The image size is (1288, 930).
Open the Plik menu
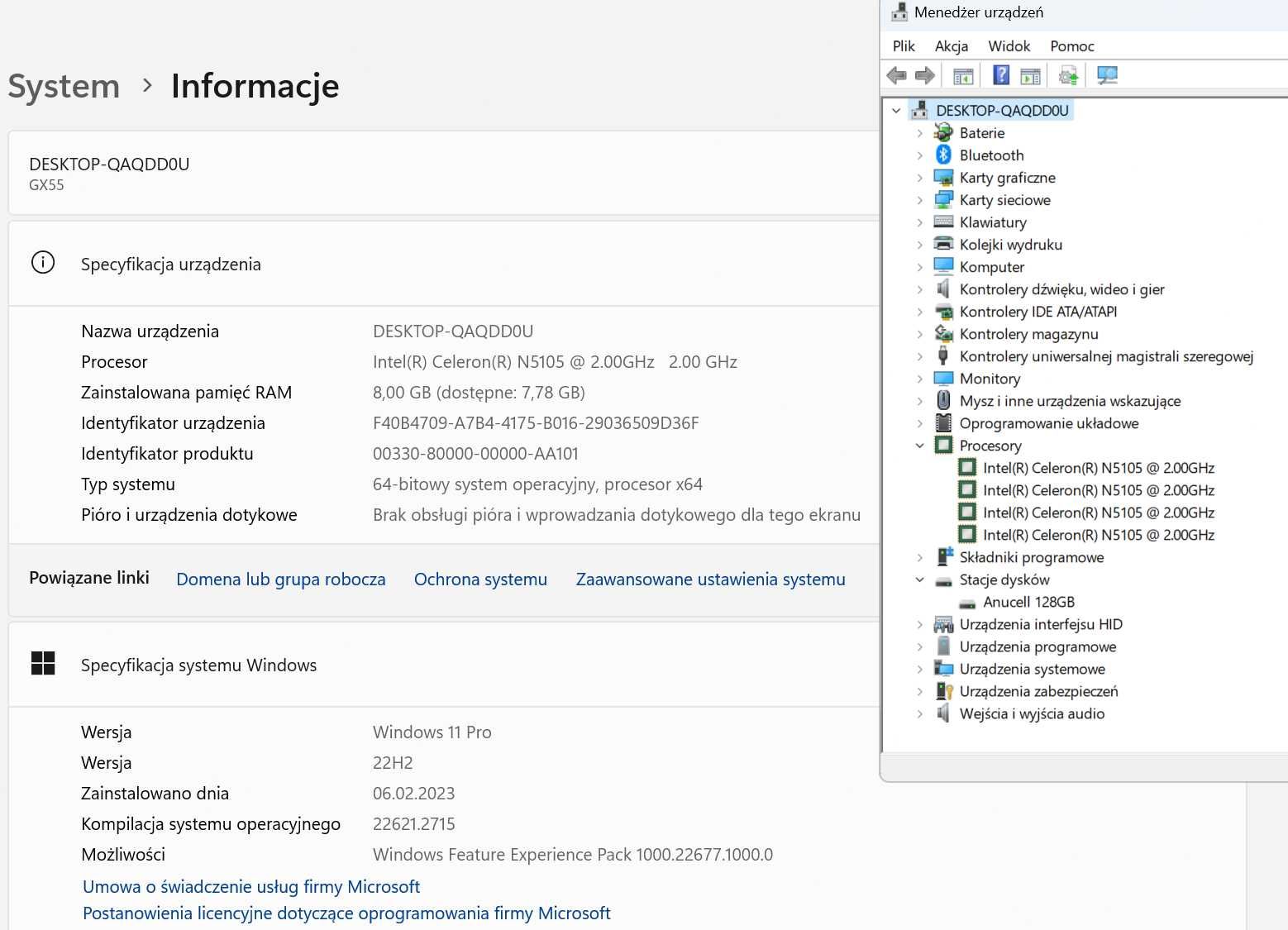click(x=904, y=46)
